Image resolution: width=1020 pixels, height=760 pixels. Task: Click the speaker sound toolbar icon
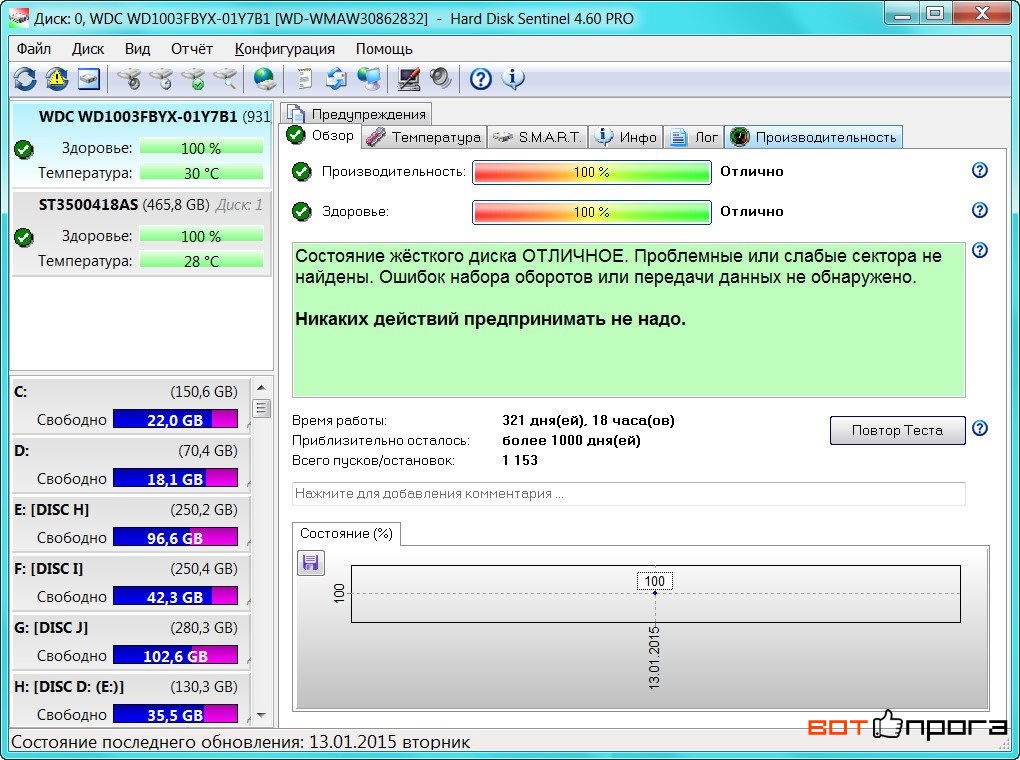click(x=441, y=79)
